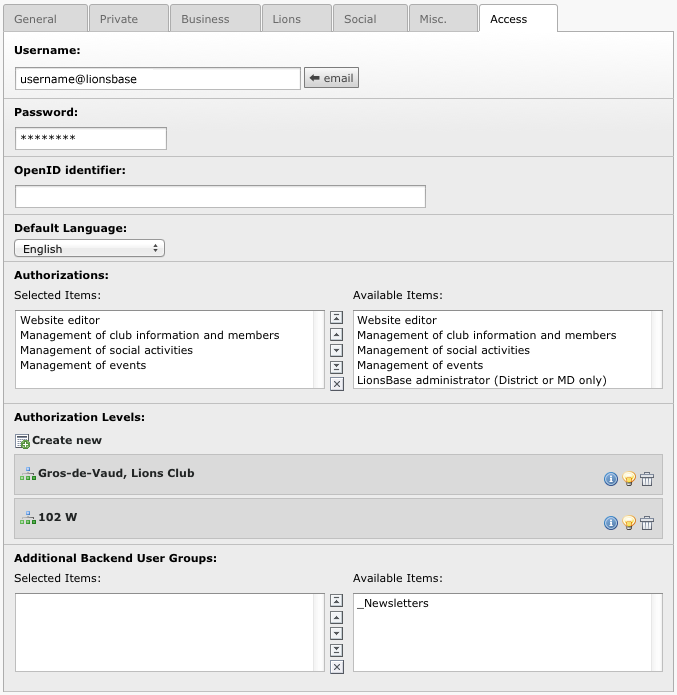Click move-to-bottom arrow in Authorizations

tap(336, 367)
